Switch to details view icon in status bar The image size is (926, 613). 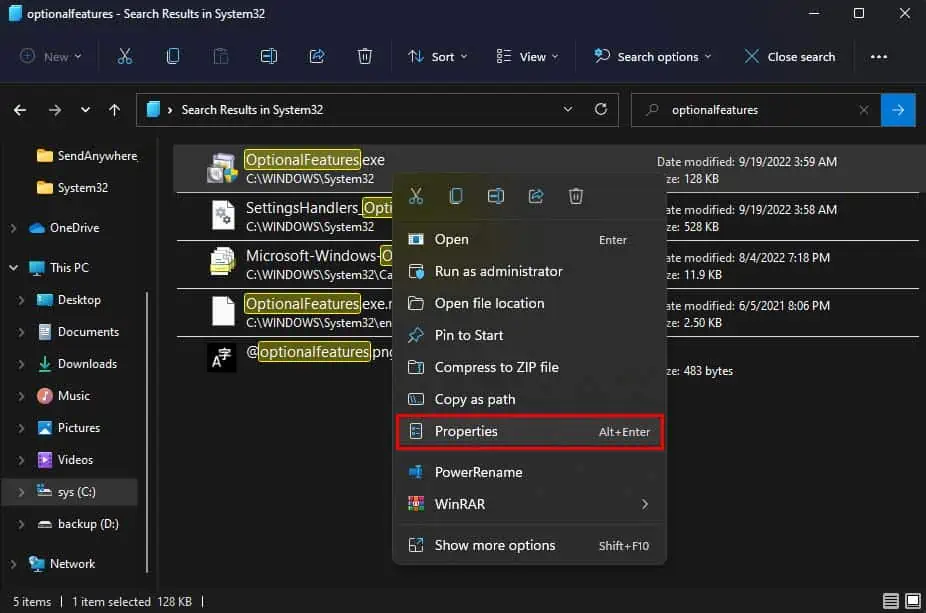pyautogui.click(x=891, y=601)
